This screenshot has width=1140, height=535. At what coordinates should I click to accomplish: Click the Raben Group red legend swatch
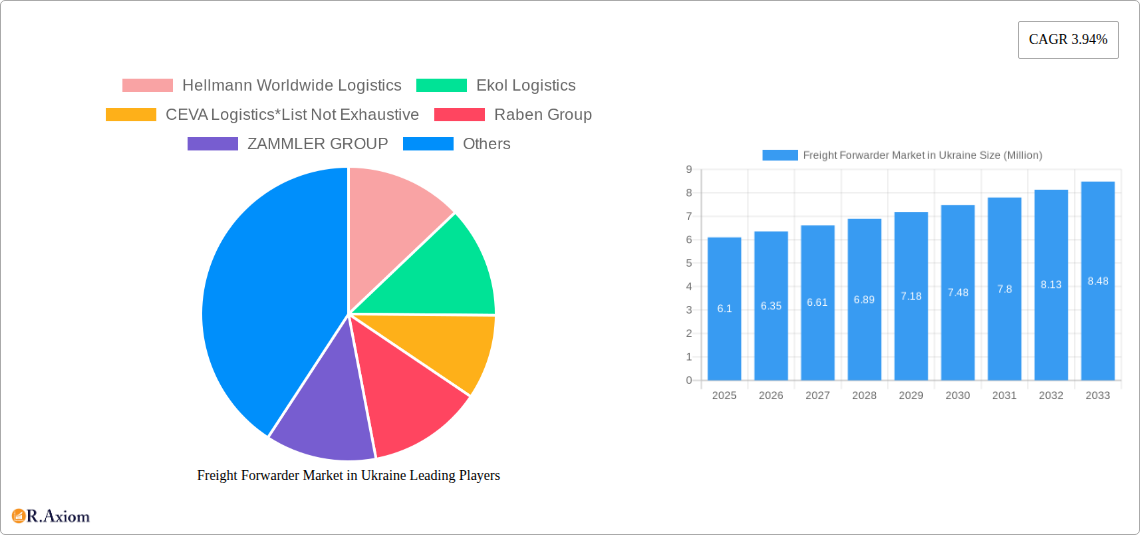point(459,115)
